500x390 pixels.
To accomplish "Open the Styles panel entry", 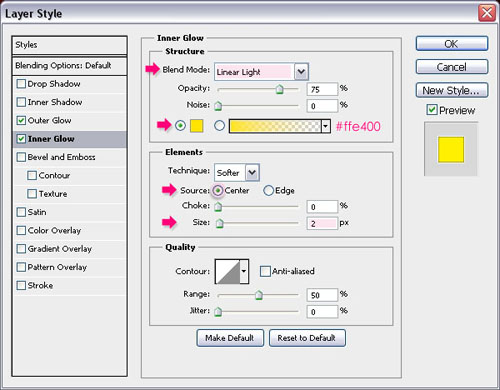I will [x=69, y=45].
